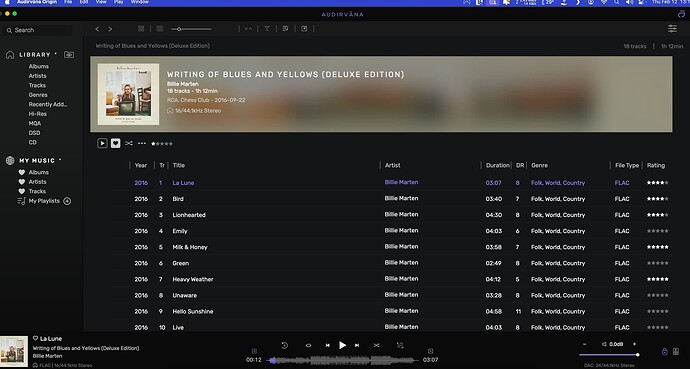The image size is (690, 369).
Task: Sort by the Genre column header
Action: [540, 165]
